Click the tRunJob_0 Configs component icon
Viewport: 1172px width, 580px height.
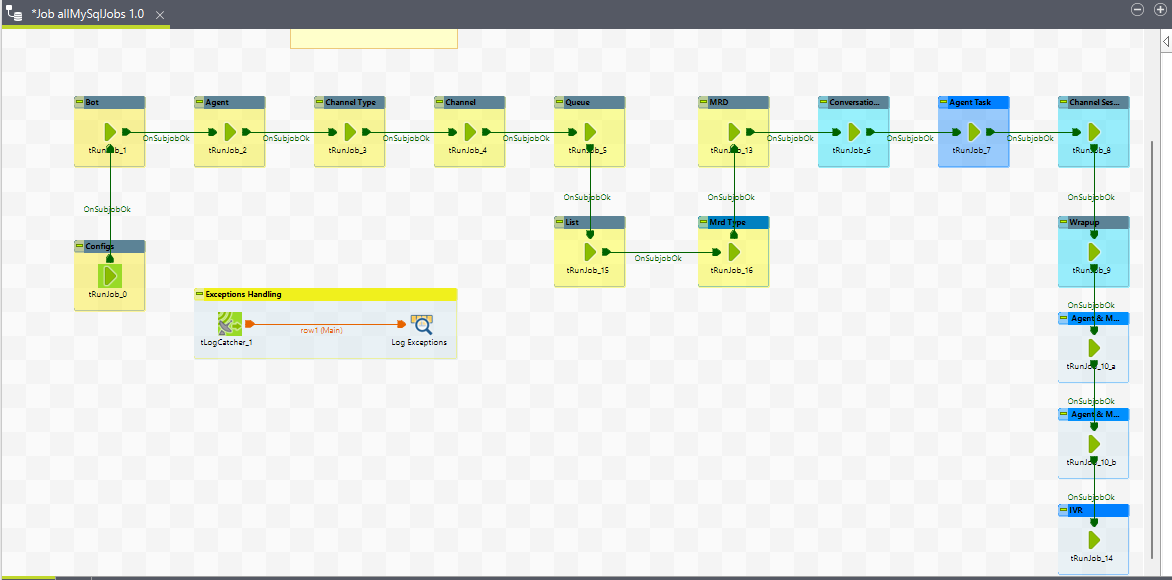(110, 275)
